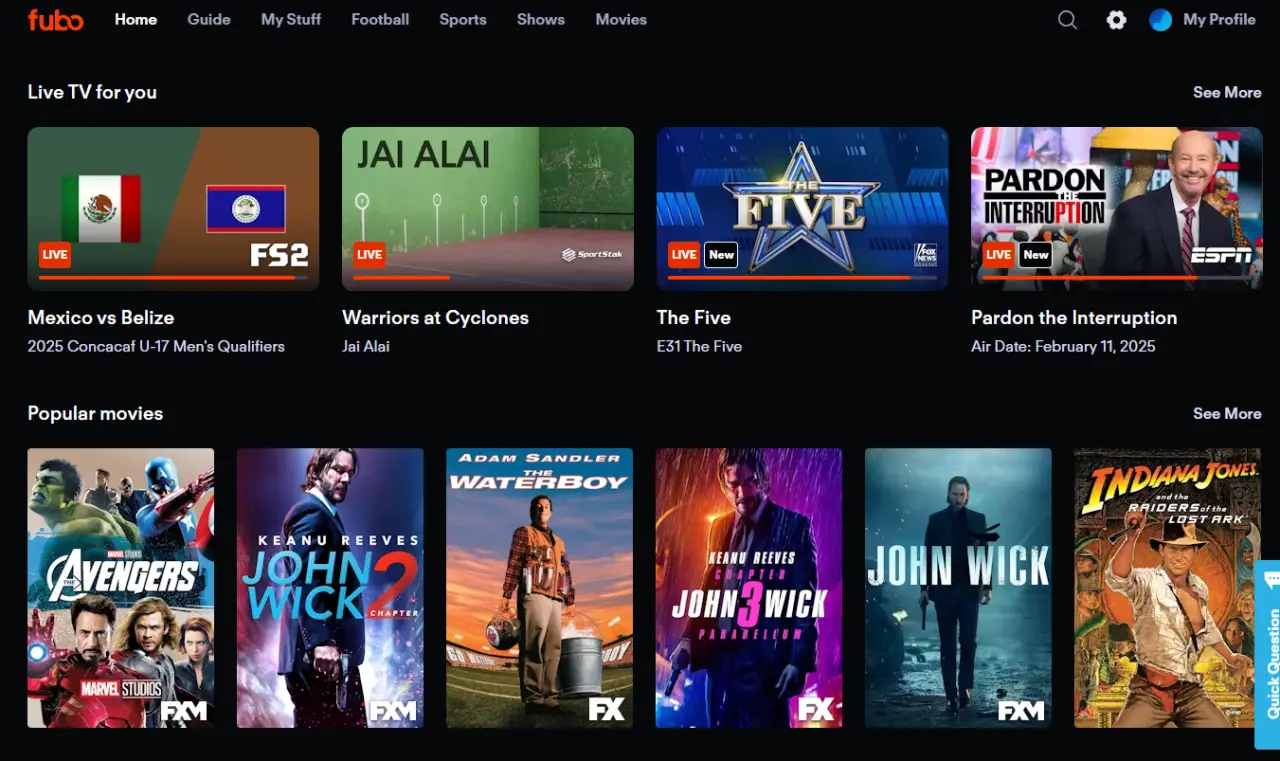The height and width of the screenshot is (761, 1280).
Task: Open the search magnifier icon
Action: coord(1067,20)
